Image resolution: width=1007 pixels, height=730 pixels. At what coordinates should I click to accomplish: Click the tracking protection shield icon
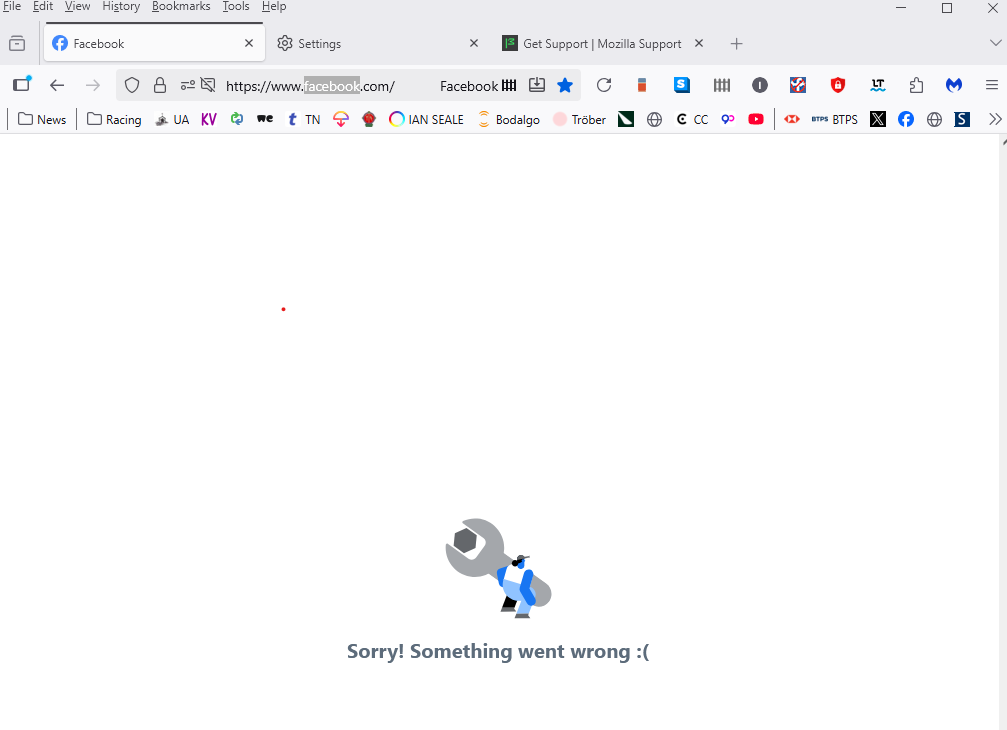(132, 85)
